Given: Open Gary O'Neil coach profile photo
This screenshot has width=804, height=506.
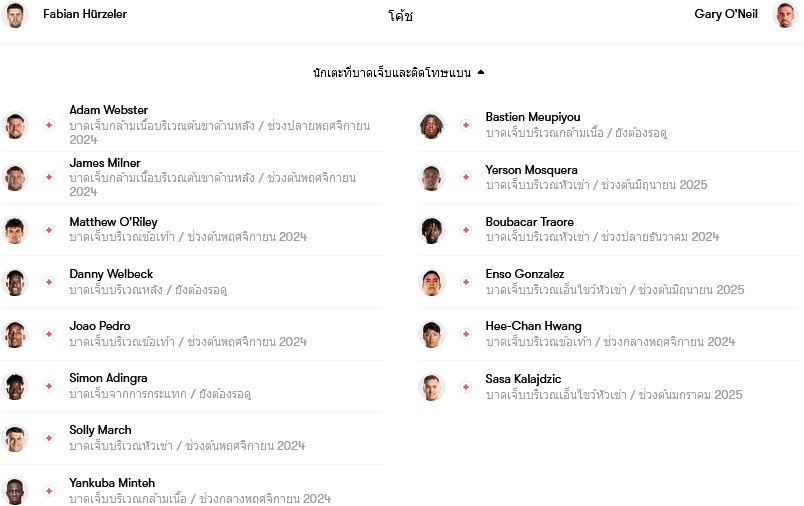Looking at the screenshot, I should click(x=785, y=15).
